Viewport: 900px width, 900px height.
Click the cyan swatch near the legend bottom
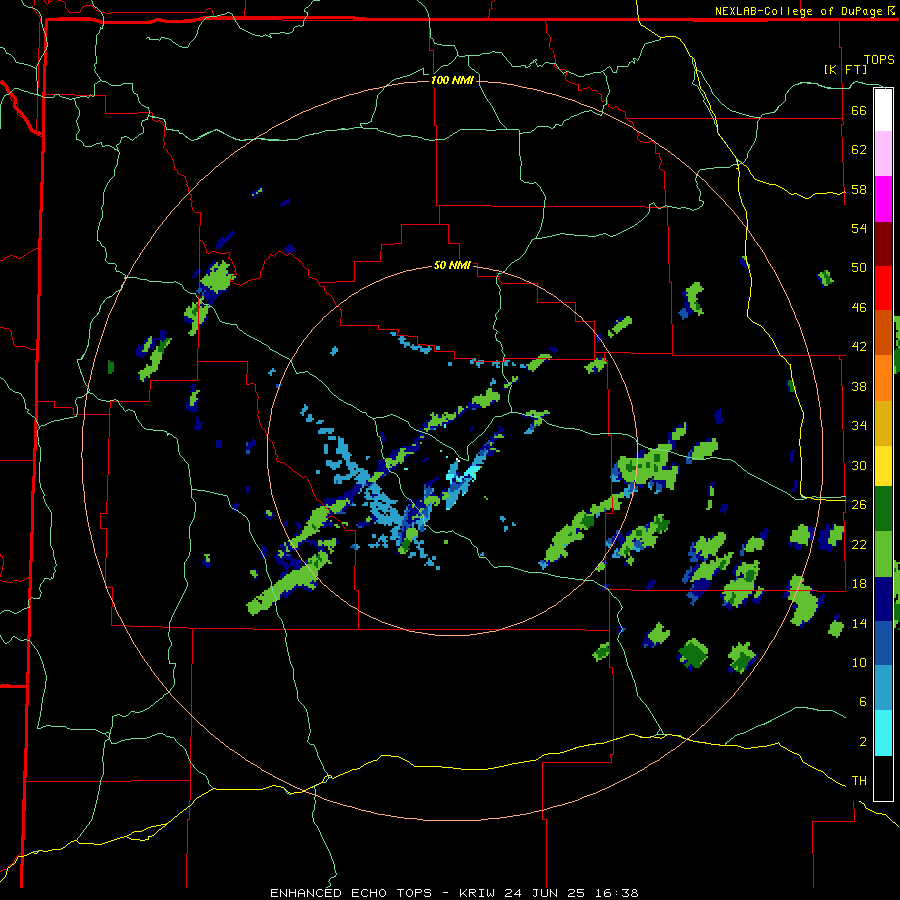pyautogui.click(x=883, y=734)
